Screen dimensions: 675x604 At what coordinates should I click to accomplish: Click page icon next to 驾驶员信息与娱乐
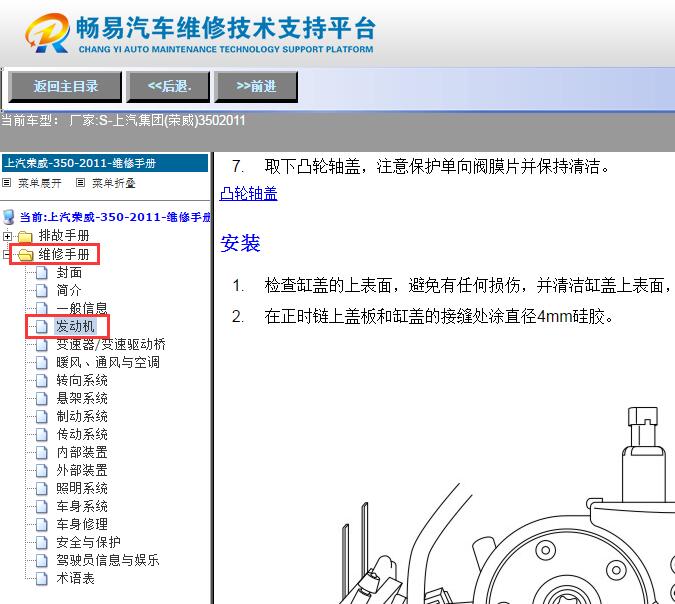click(42, 561)
